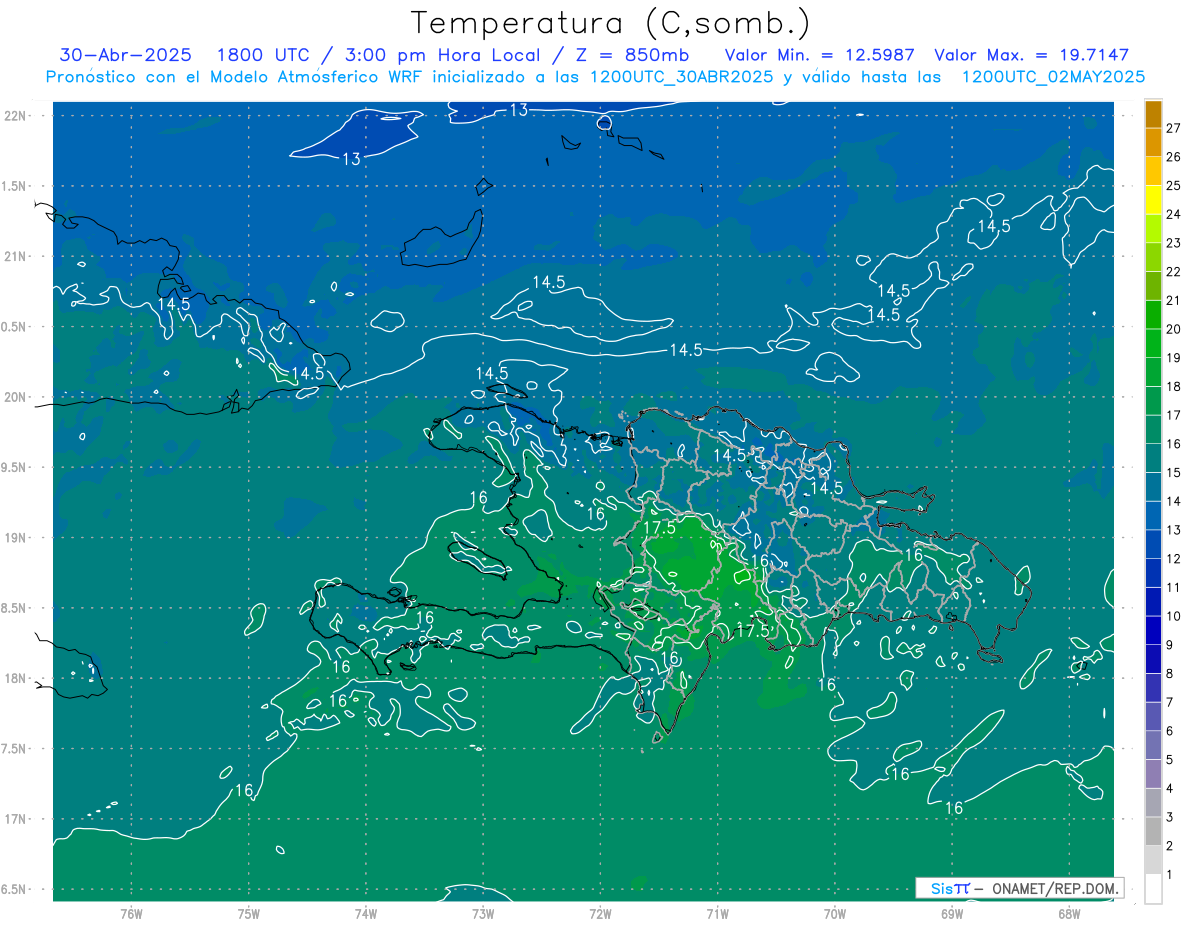Click the longitude label "69W"
1200x927 pixels.
tap(951, 914)
